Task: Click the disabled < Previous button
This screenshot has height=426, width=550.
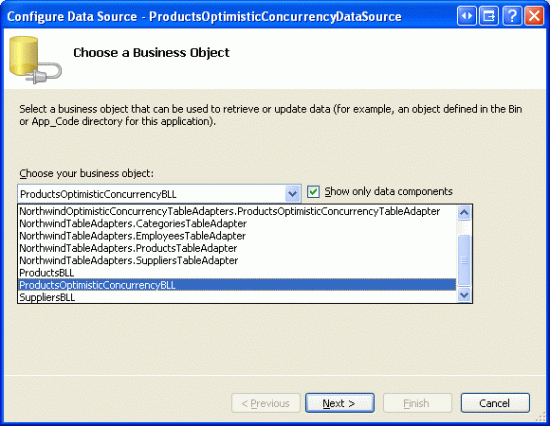Action: pos(266,403)
